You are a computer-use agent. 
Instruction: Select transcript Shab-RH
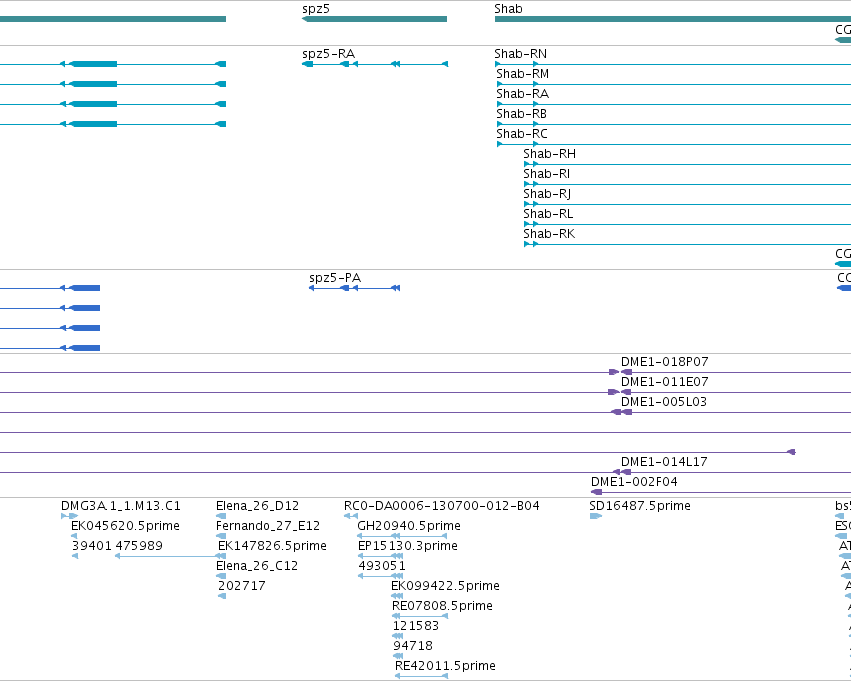click(549, 154)
